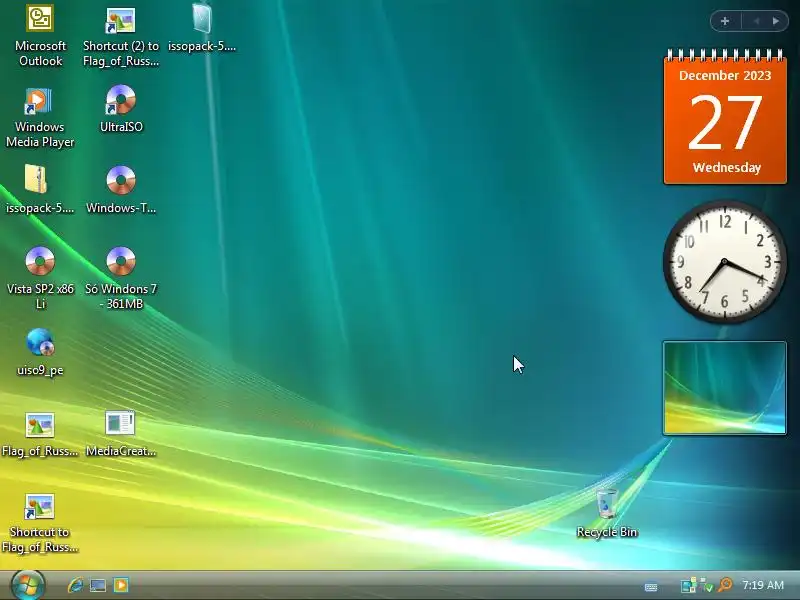Screen dimensions: 800x600
Task: Select the Flag_of_Russ... image file icon
Action: (40, 435)
